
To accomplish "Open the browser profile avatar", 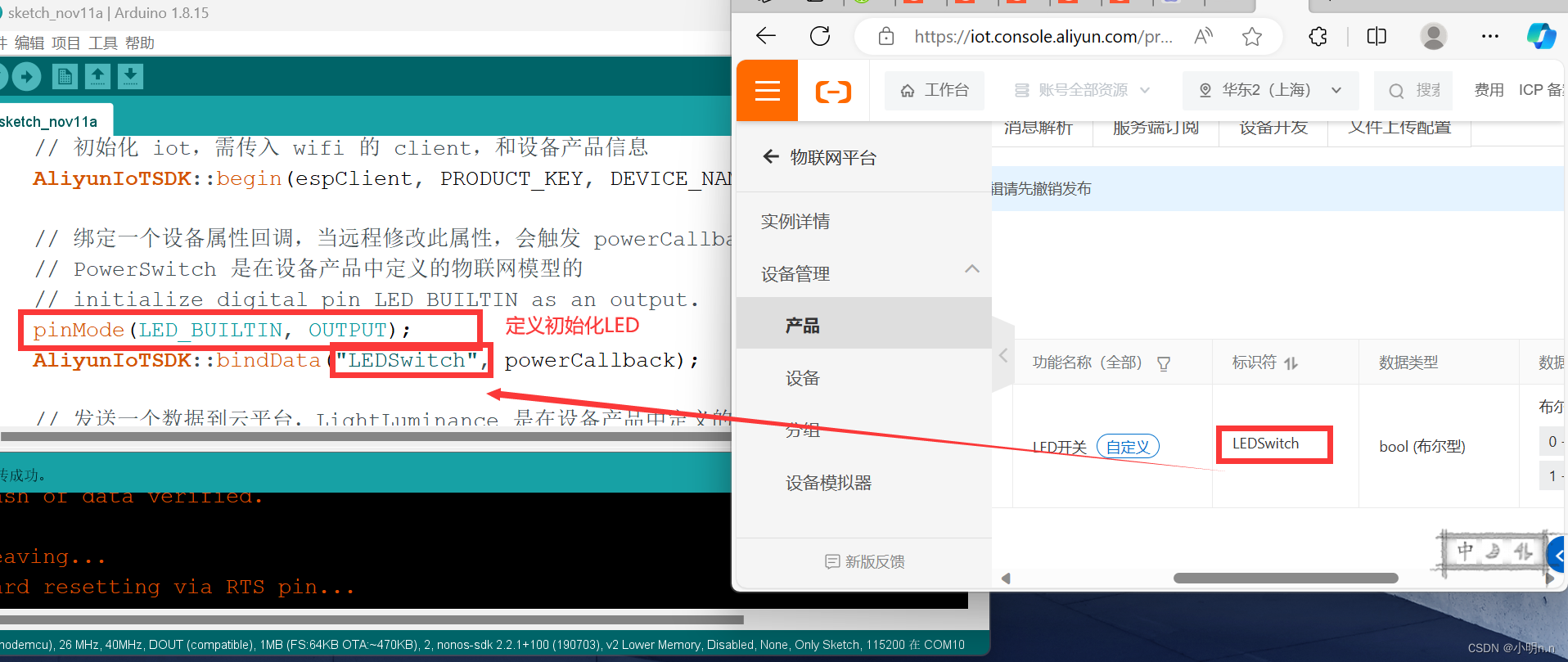I will point(1433,36).
